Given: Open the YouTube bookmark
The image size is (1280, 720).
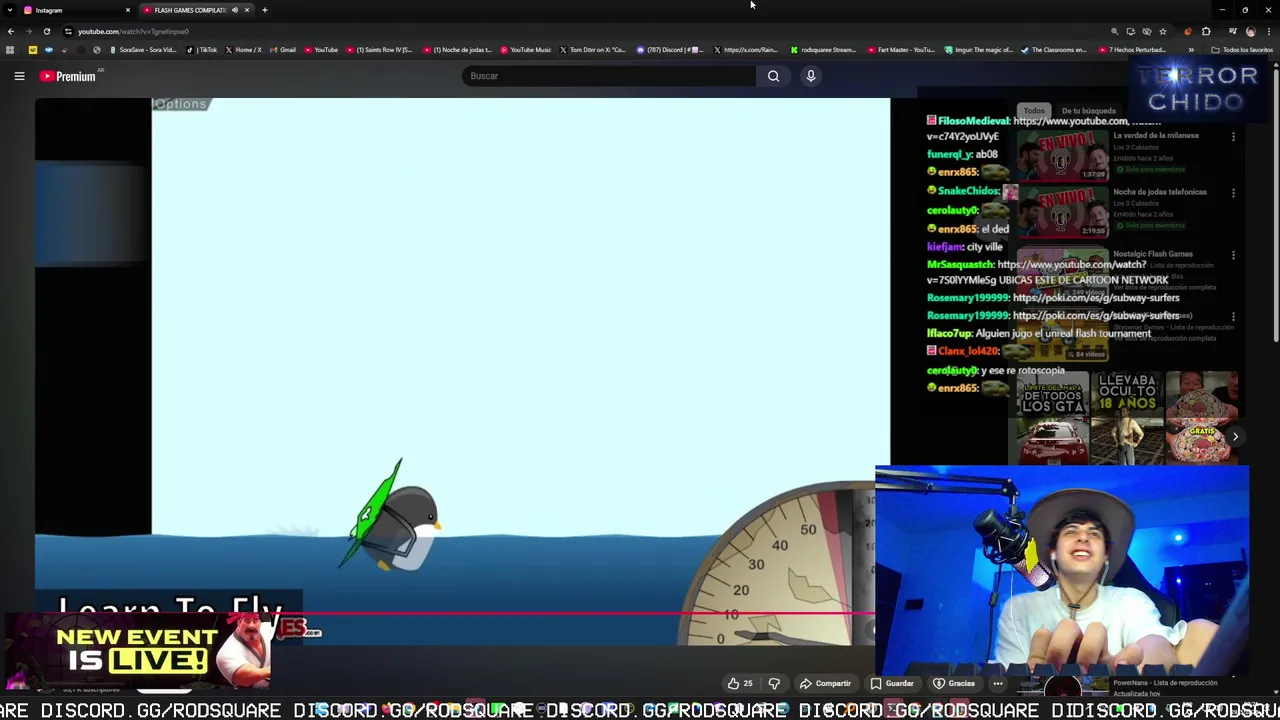Looking at the screenshot, I should point(321,50).
